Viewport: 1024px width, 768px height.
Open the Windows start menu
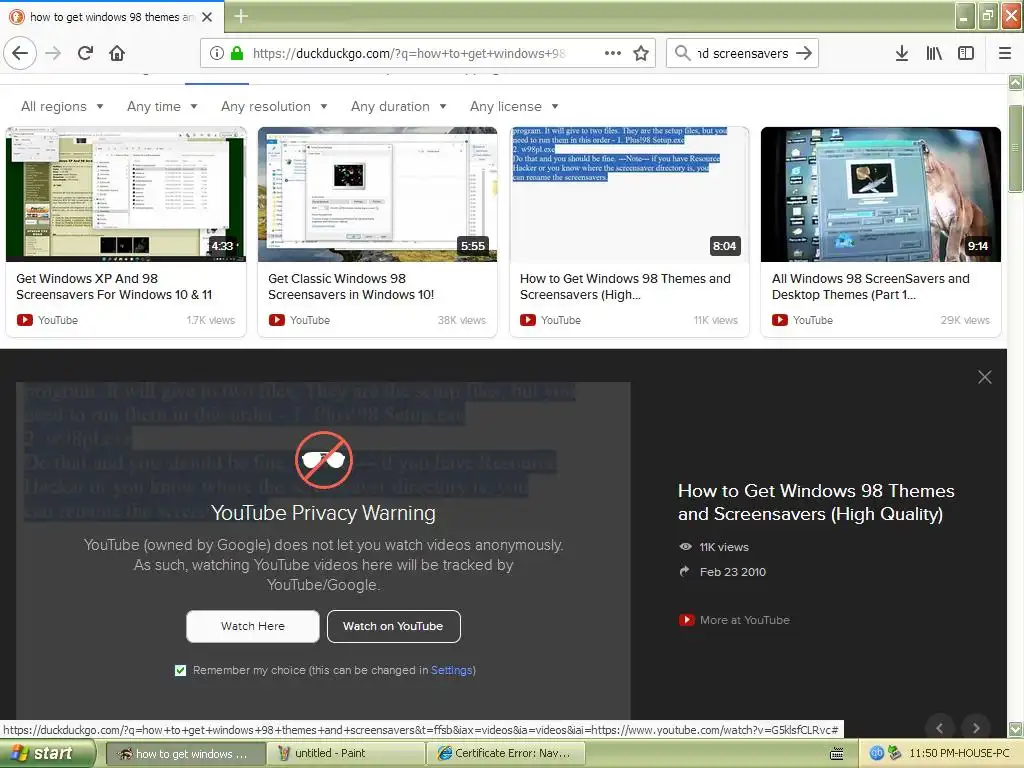47,754
